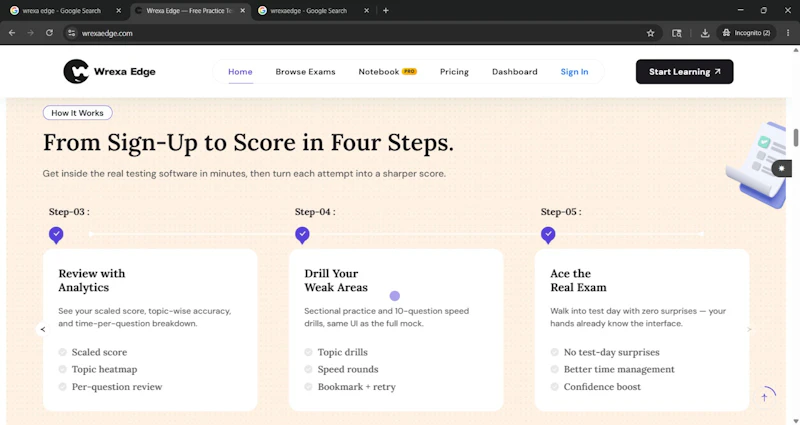Click the check icon beside Bookmark + retry
The width and height of the screenshot is (800, 425).
click(x=308, y=387)
